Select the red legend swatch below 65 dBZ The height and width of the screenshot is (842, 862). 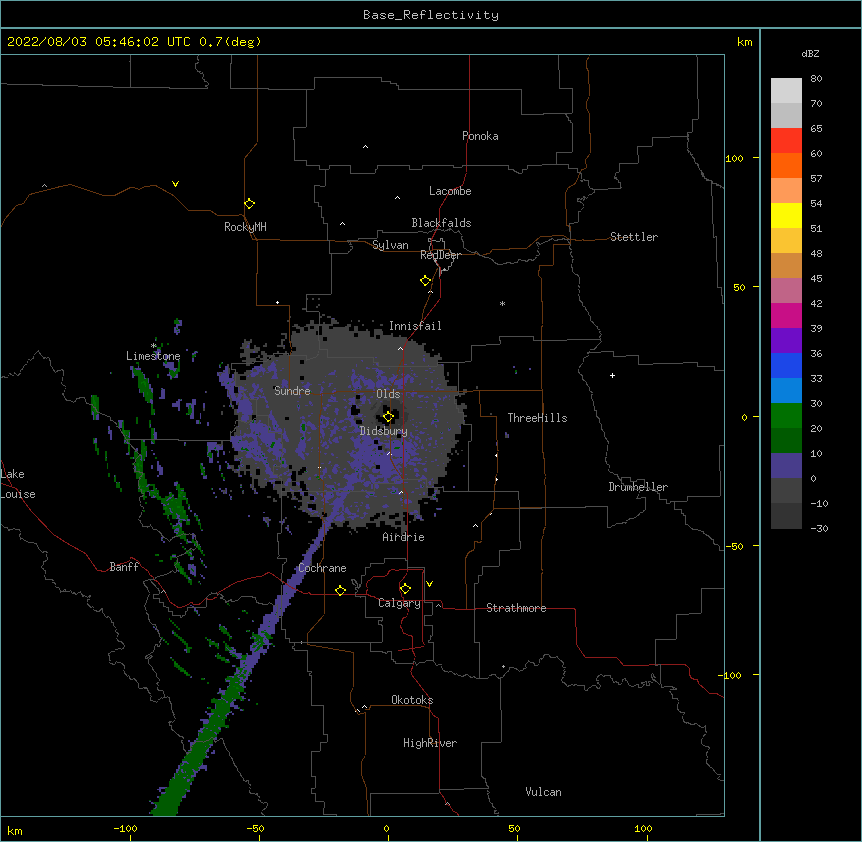786,140
